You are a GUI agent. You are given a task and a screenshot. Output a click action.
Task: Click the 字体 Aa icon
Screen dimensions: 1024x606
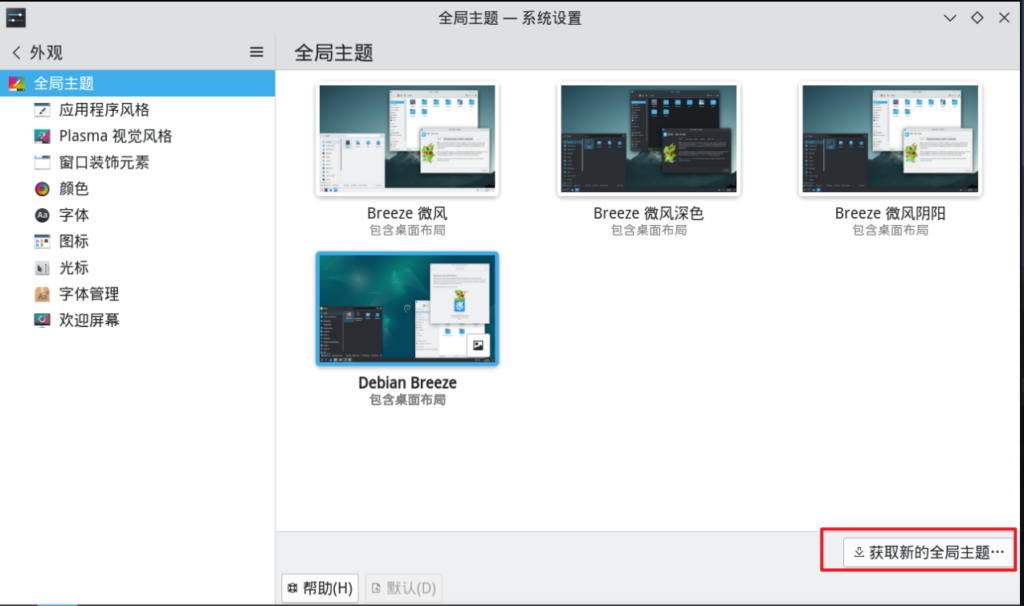pos(42,215)
